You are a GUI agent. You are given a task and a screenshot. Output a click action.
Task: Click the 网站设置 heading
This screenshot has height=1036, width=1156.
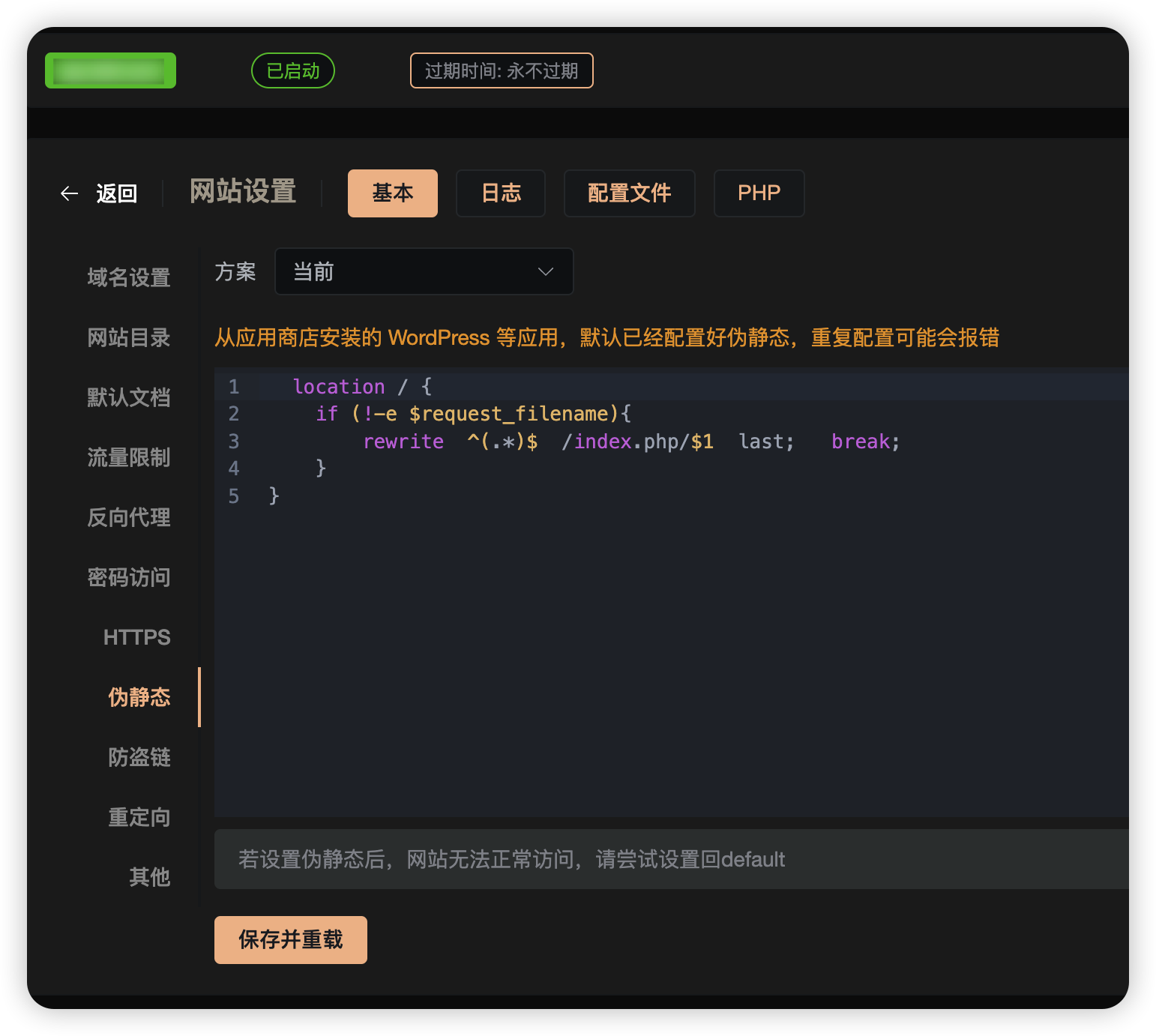[243, 191]
